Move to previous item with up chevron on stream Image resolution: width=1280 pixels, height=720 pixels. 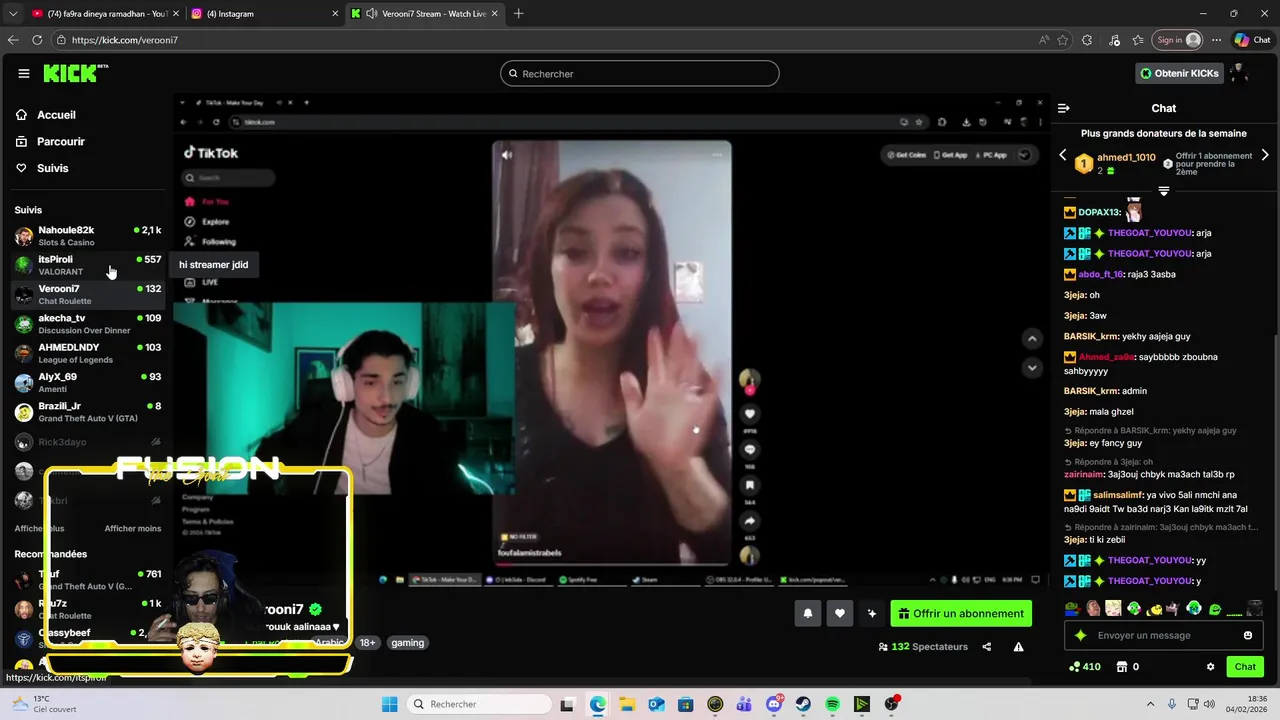click(1032, 339)
